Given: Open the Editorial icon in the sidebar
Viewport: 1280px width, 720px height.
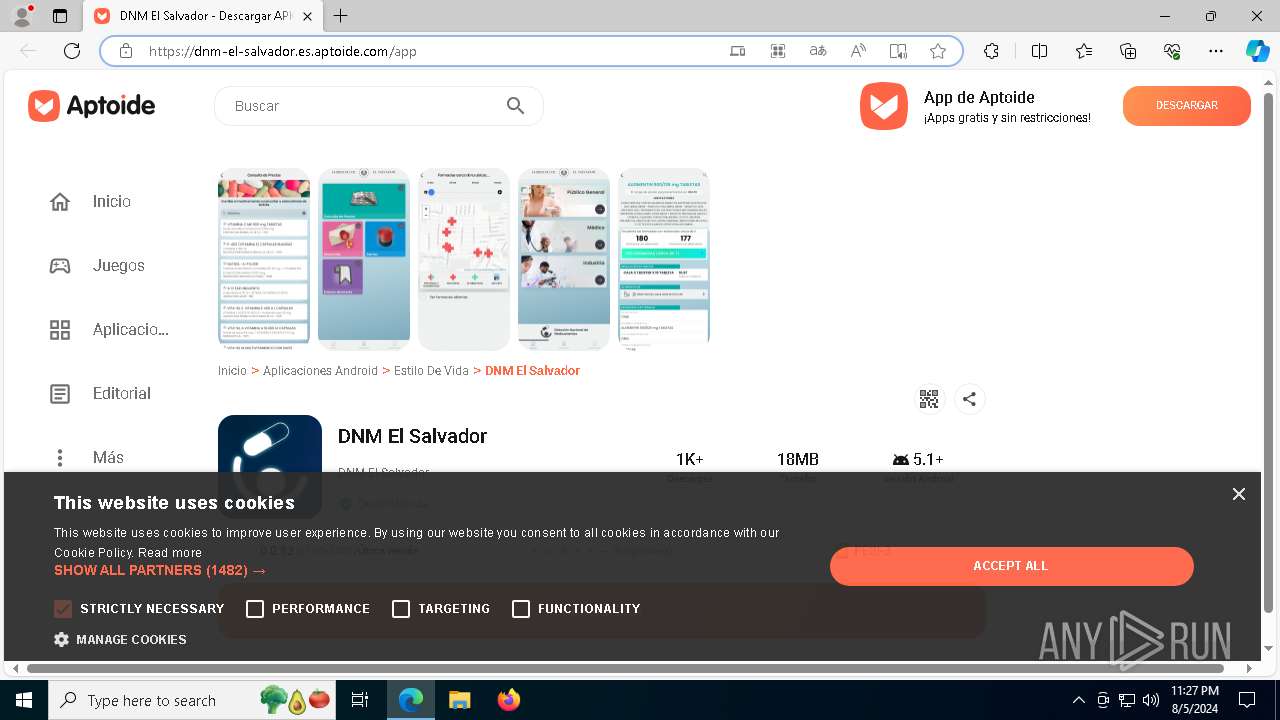Looking at the screenshot, I should coord(60,393).
